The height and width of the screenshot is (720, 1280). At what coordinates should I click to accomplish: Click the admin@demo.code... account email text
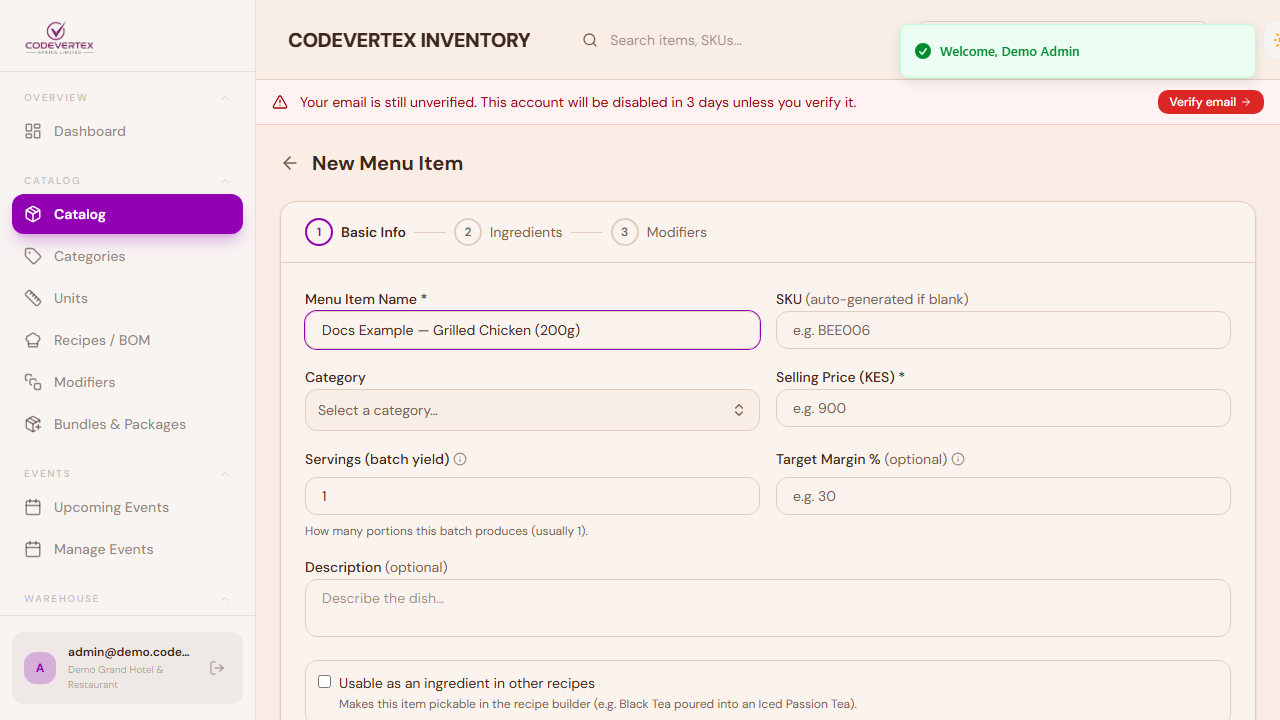[129, 652]
